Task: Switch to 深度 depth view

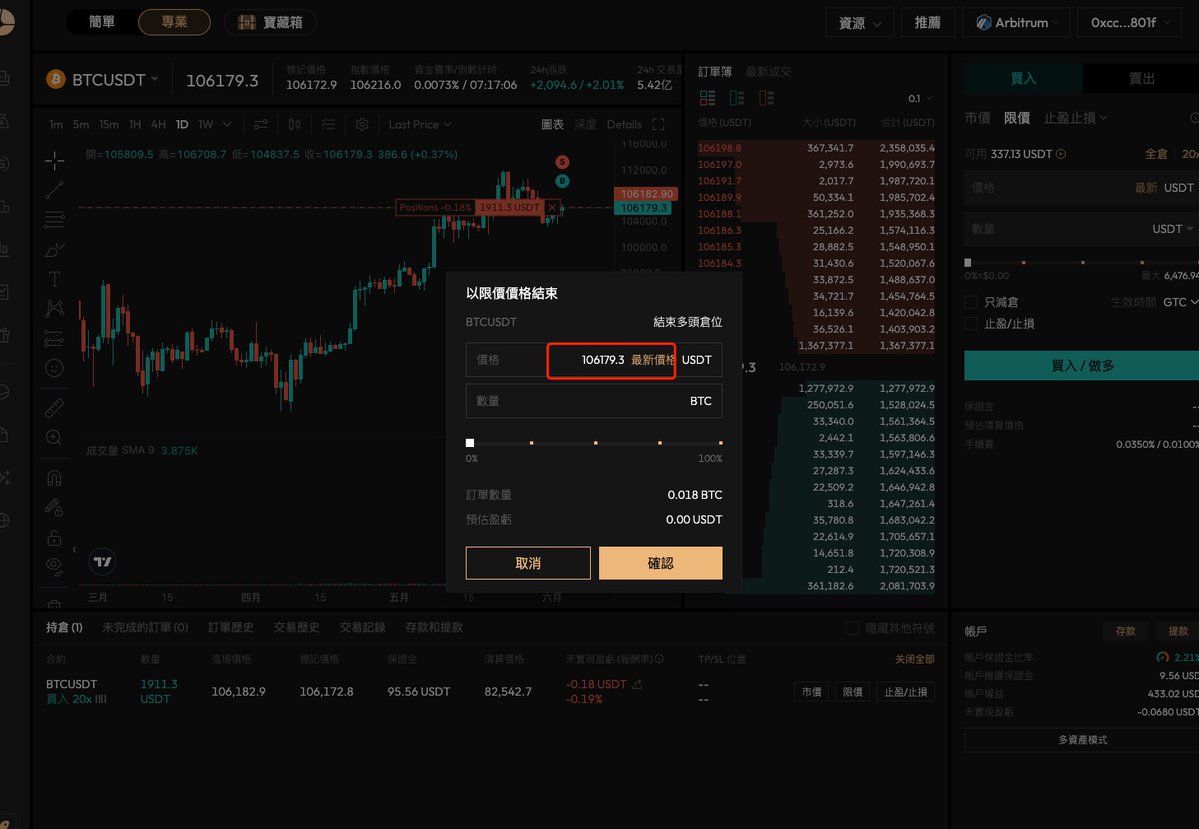Action: coord(585,124)
